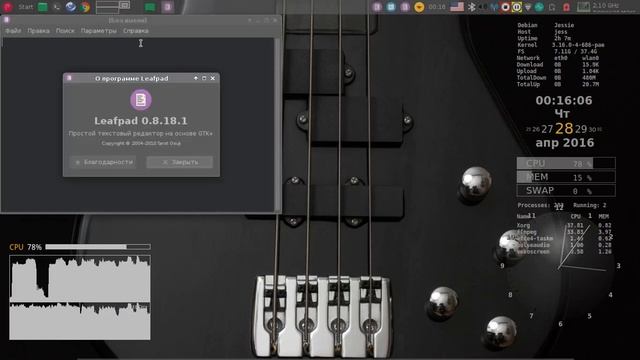Click the MEM 15 % bar in system monitor

point(566,177)
